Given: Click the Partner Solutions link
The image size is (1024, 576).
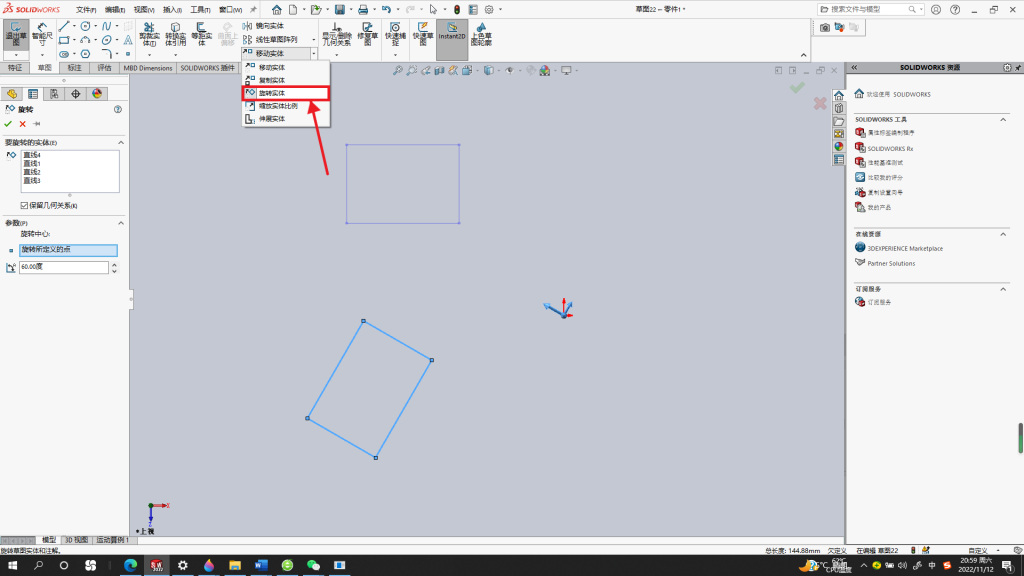Looking at the screenshot, I should (x=891, y=264).
